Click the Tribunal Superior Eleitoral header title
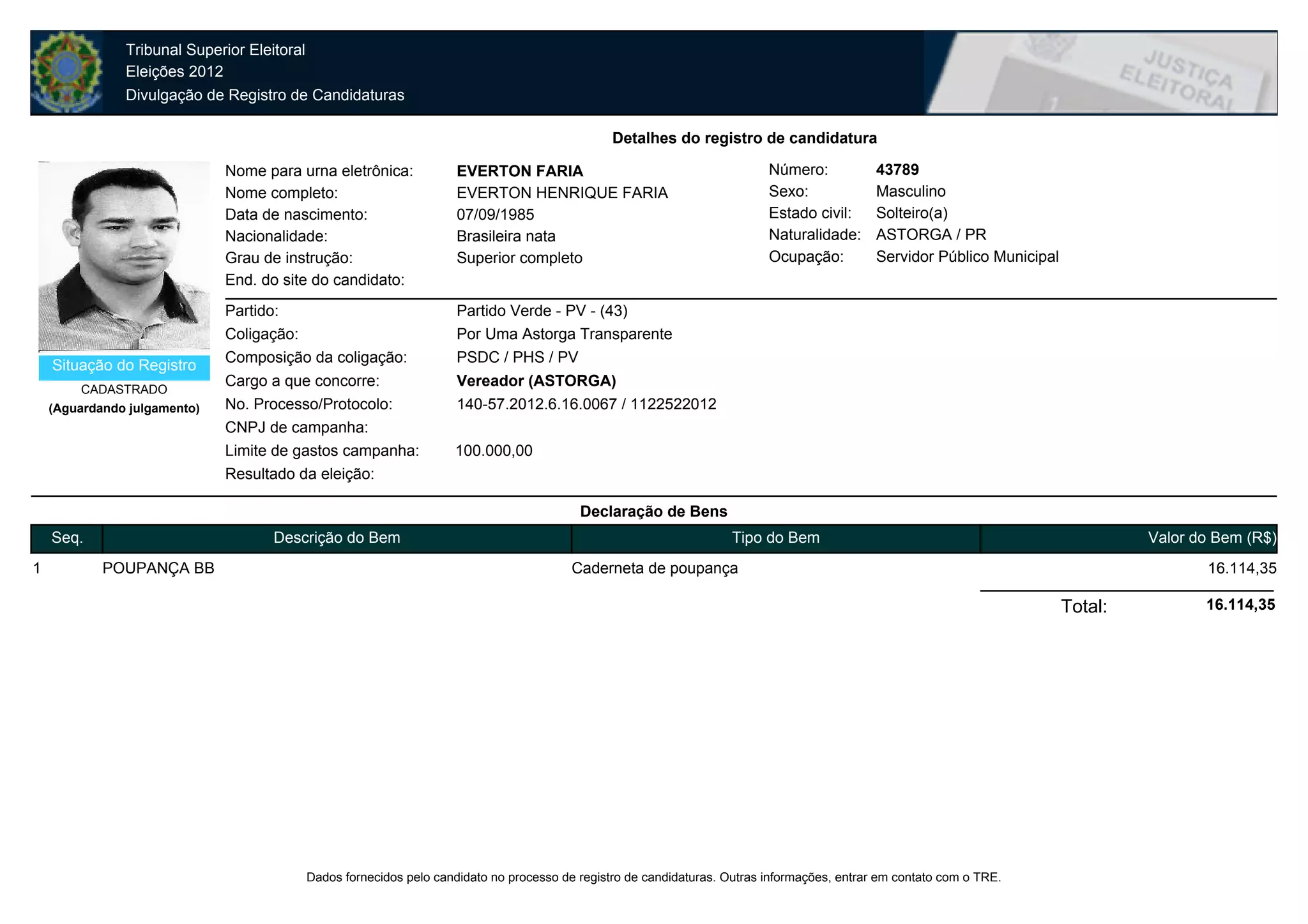 coord(215,50)
